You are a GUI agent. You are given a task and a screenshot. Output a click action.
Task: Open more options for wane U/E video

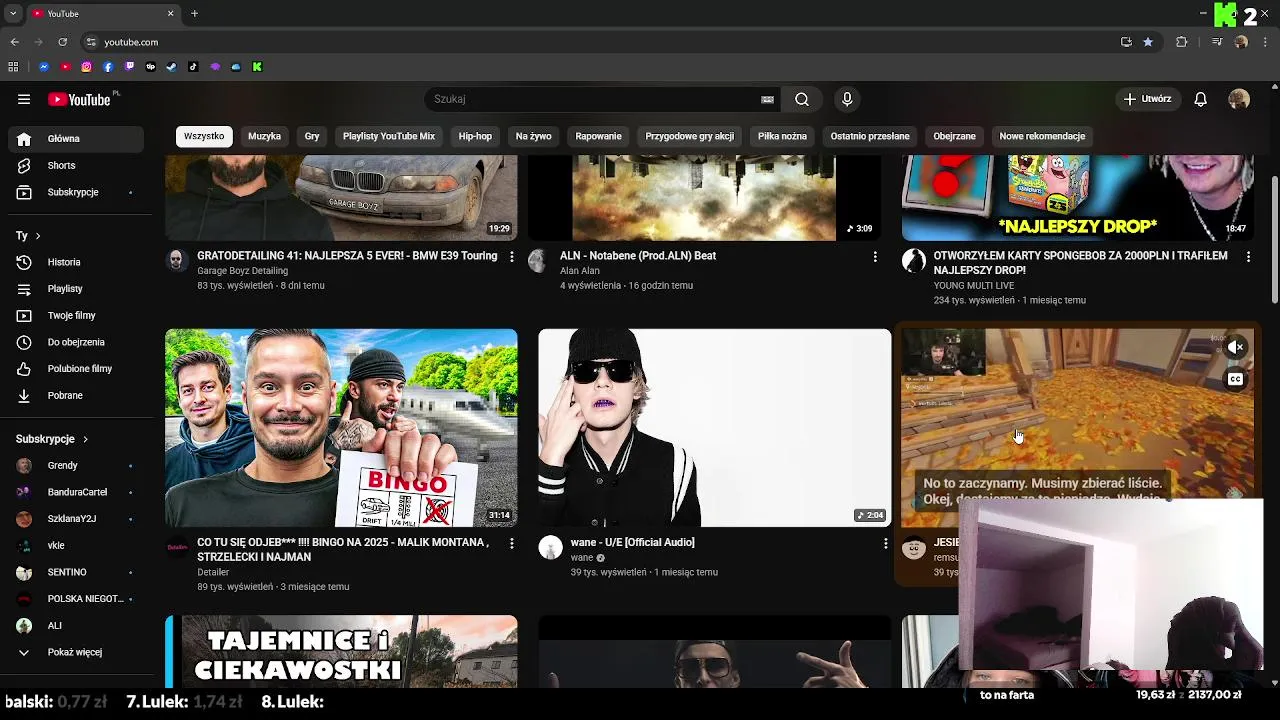(x=885, y=543)
